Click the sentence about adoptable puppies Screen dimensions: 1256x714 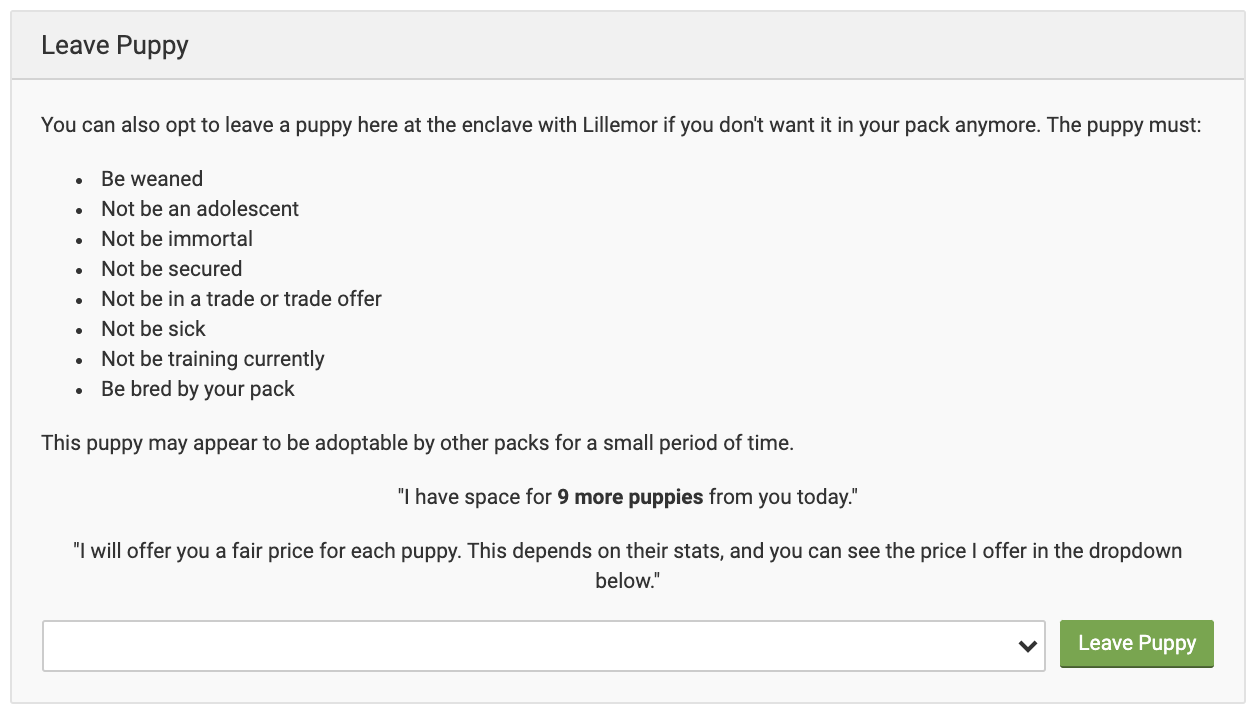417,443
